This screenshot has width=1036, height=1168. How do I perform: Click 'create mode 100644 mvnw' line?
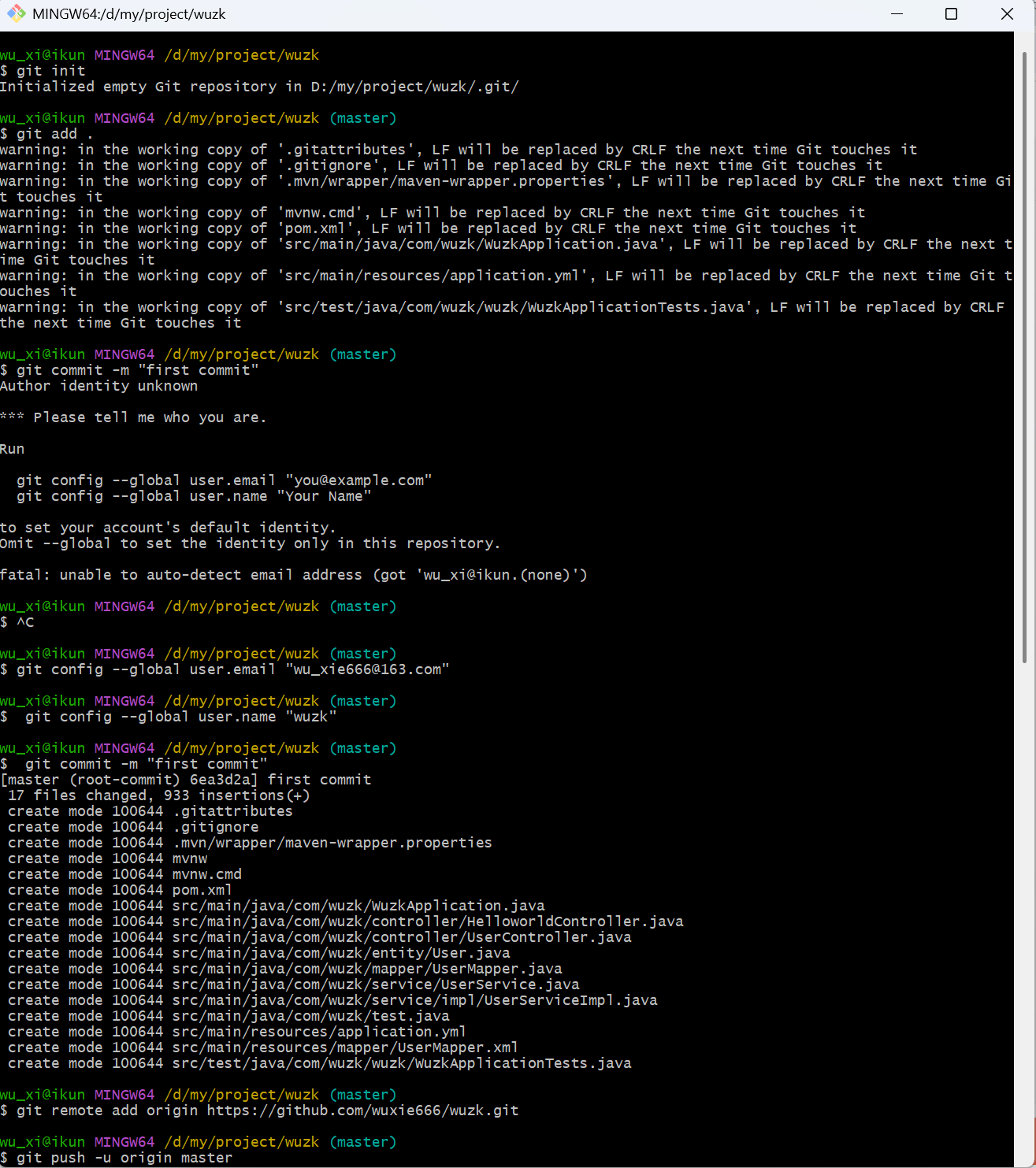tap(108, 858)
